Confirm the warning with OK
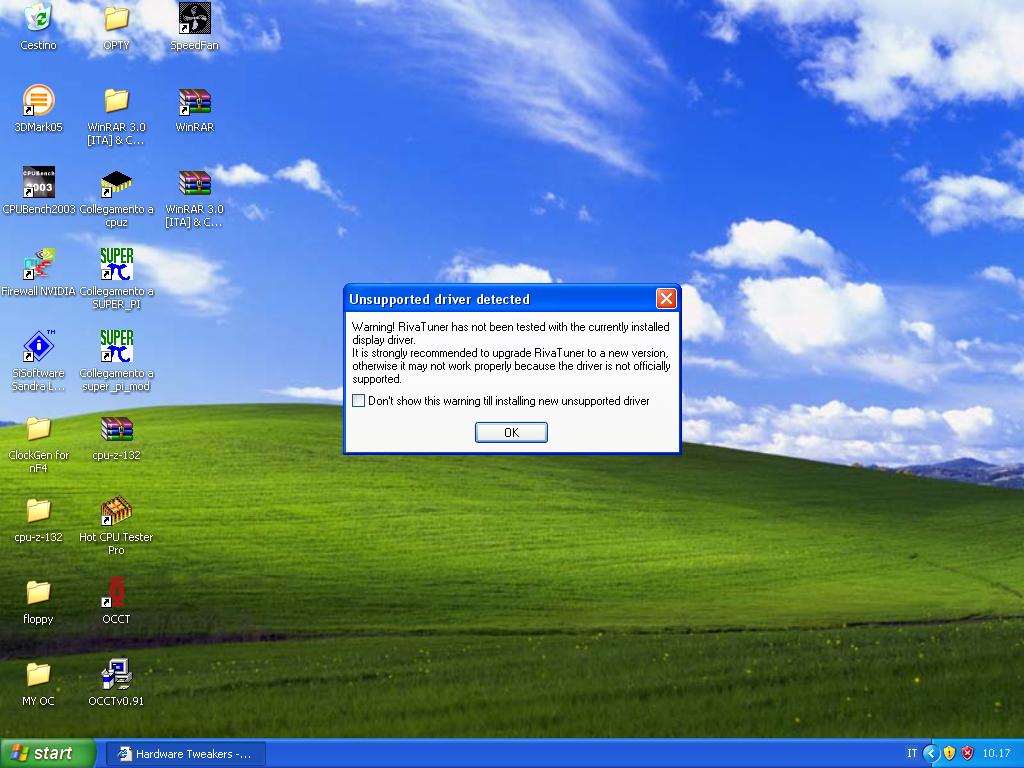1024x768 pixels. (x=511, y=432)
